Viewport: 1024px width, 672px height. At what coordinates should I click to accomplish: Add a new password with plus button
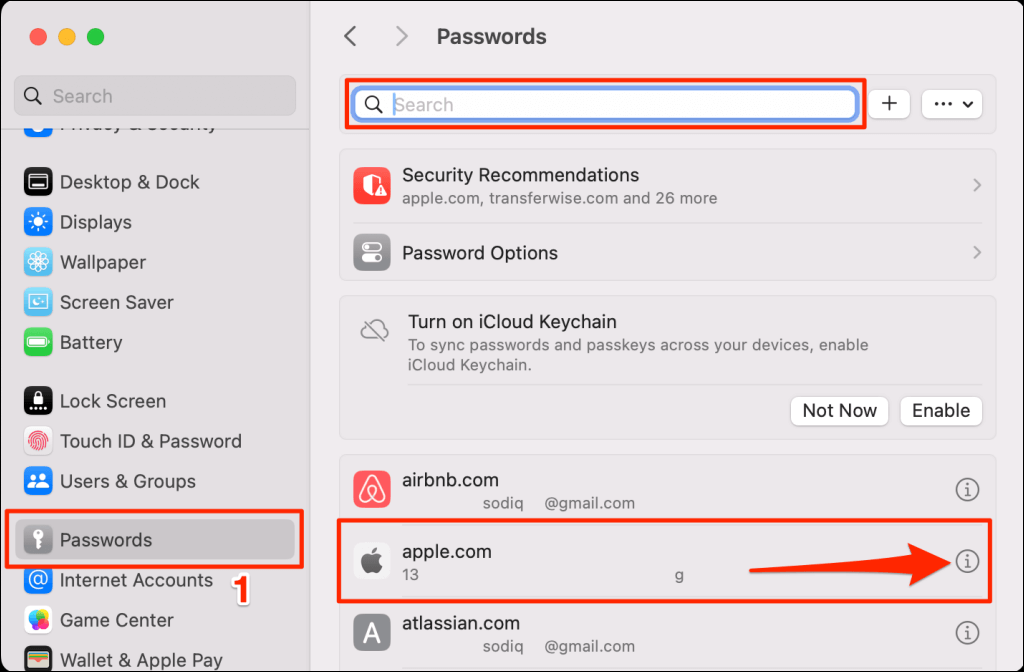click(889, 104)
